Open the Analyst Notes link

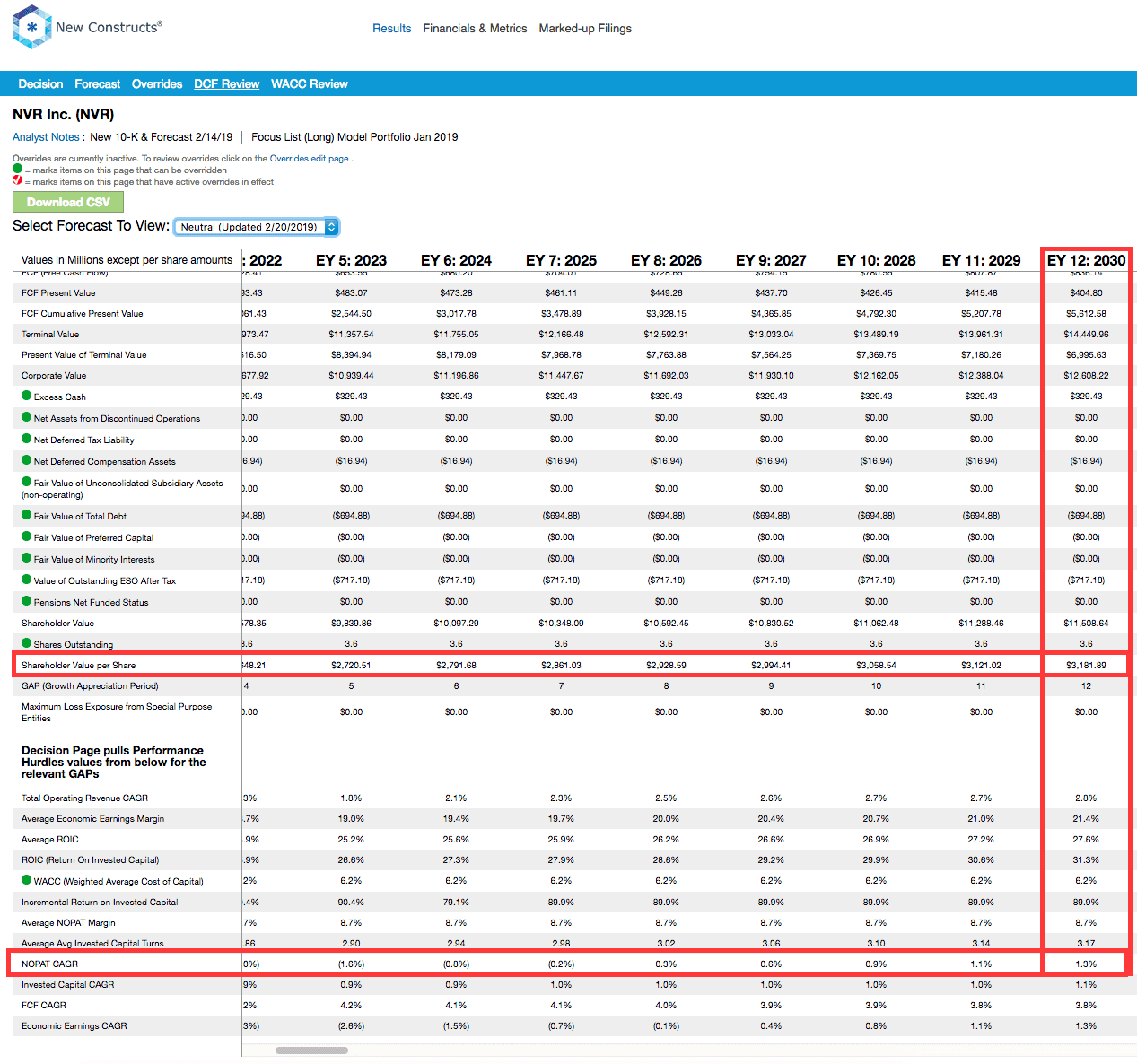click(46, 137)
